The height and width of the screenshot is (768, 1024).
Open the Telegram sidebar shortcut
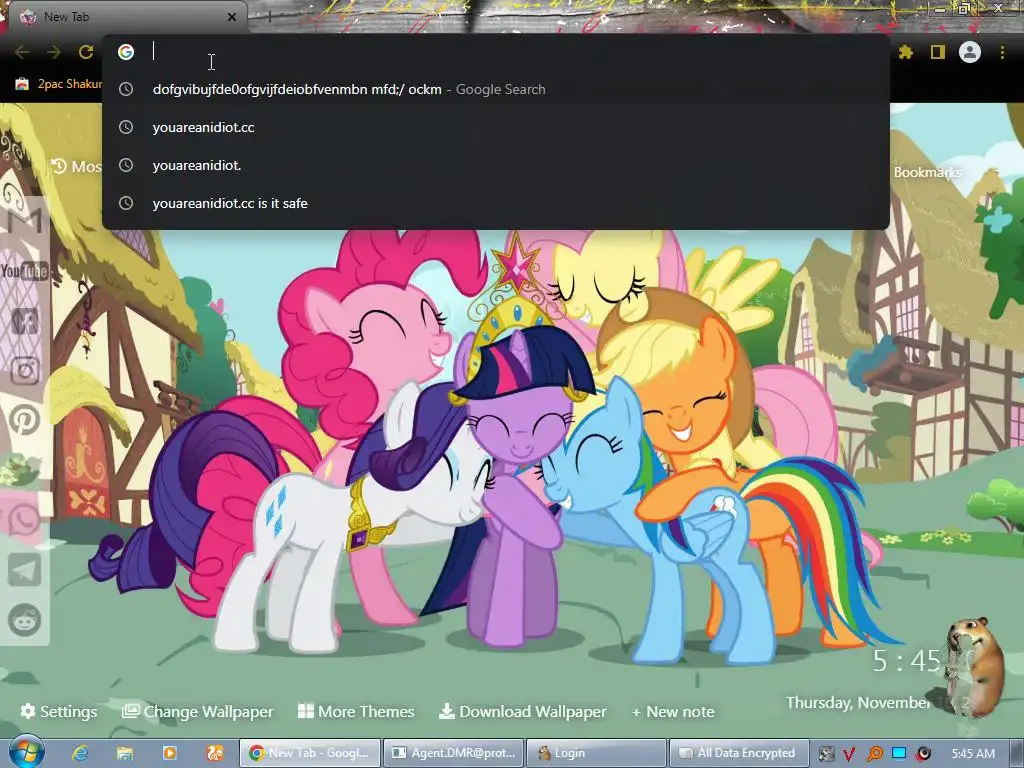tap(25, 570)
